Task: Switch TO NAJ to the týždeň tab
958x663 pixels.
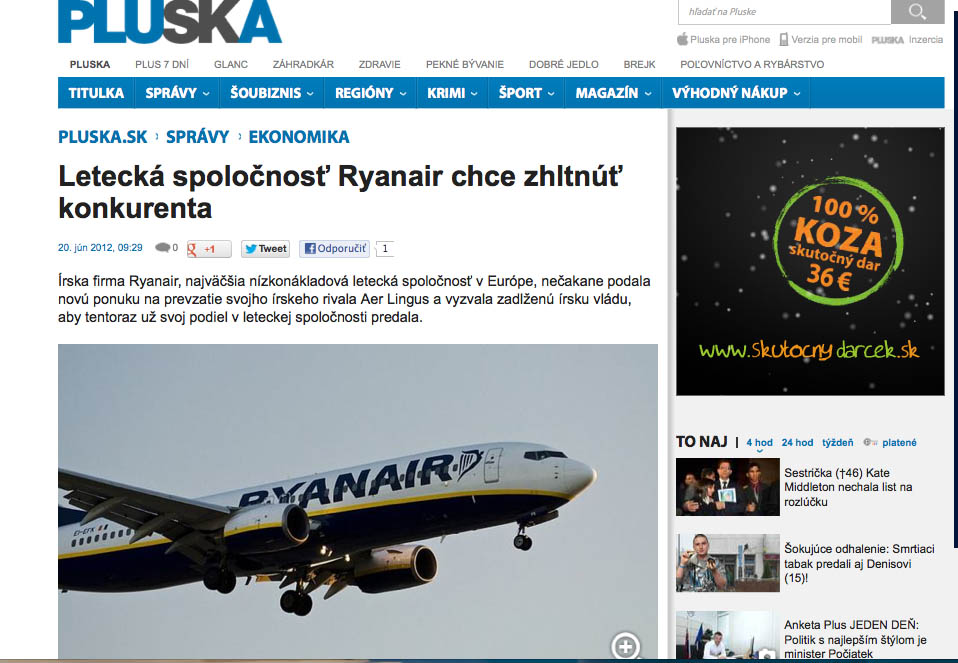Action: pyautogui.click(x=837, y=442)
